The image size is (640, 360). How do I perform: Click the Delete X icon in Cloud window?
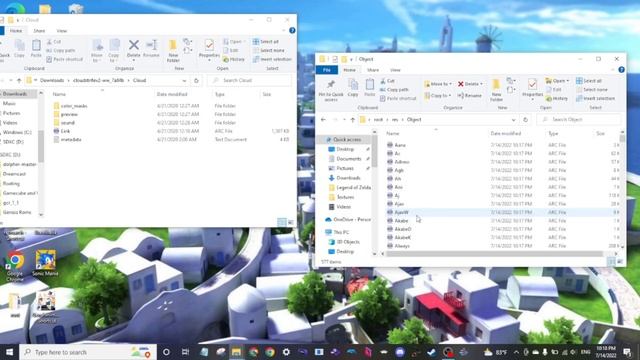point(133,44)
